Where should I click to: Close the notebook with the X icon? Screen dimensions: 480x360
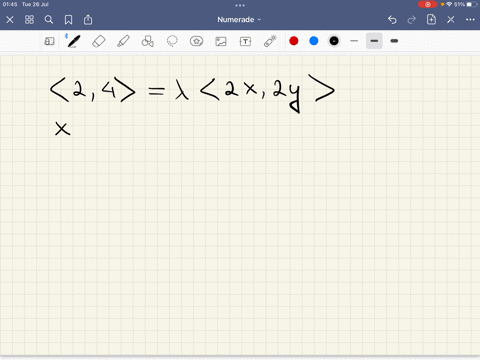(x=10, y=20)
